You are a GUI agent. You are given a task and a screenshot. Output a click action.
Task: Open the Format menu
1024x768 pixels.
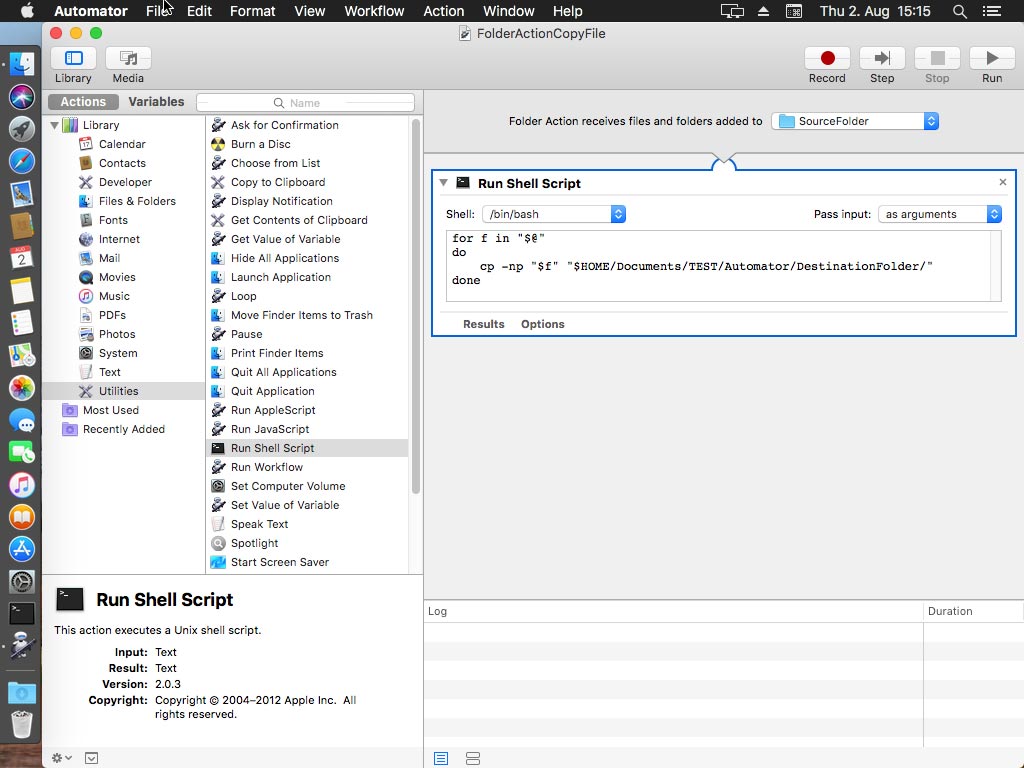[x=252, y=11]
